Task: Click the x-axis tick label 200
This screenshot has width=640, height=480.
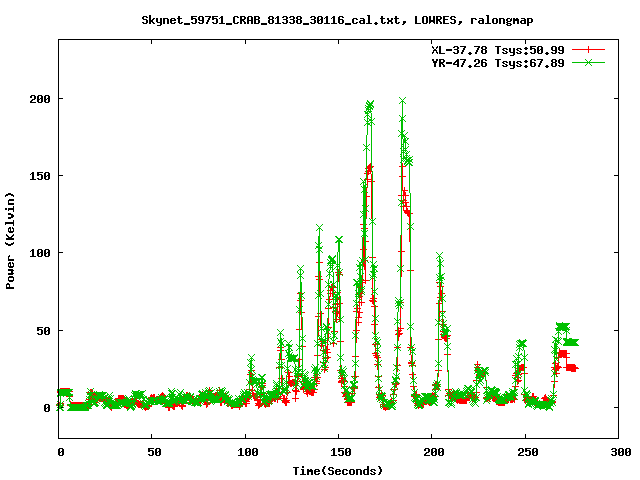Action: (434, 452)
